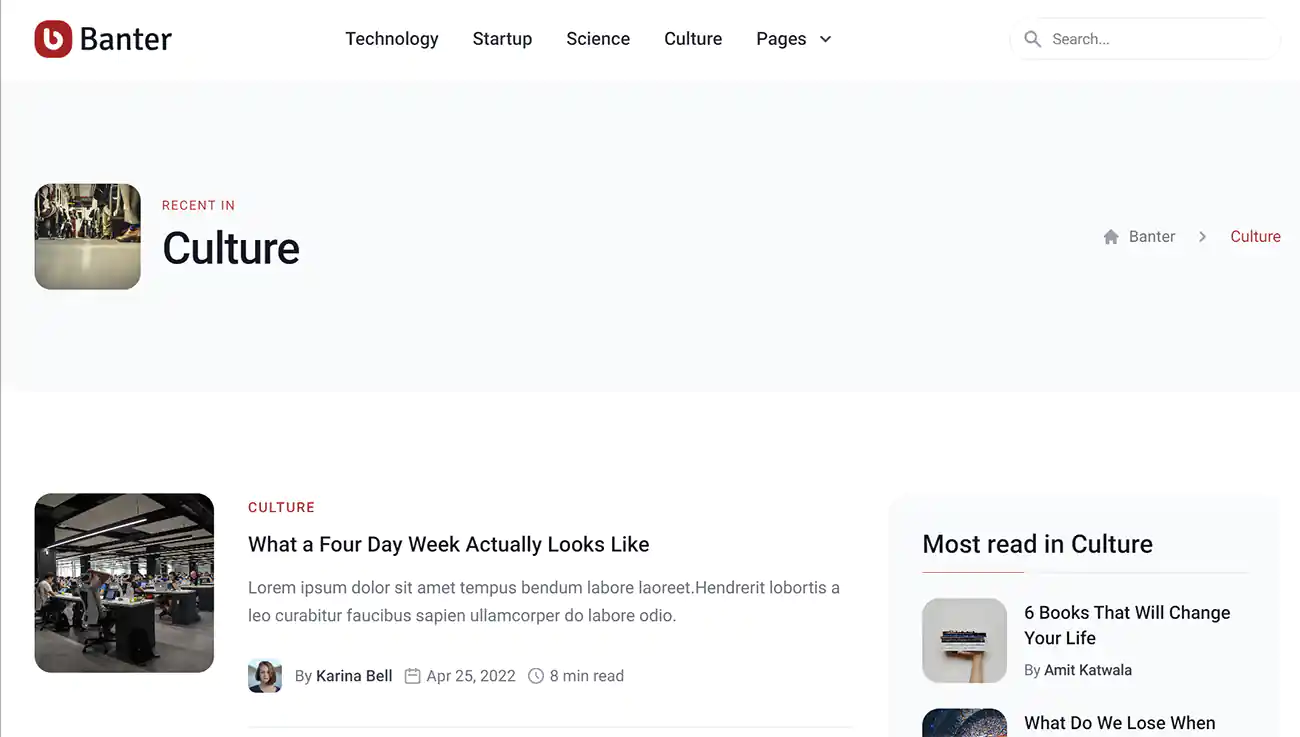Open article What a Four Day Week Actually Looks Like
This screenshot has width=1300, height=737.
click(x=449, y=545)
